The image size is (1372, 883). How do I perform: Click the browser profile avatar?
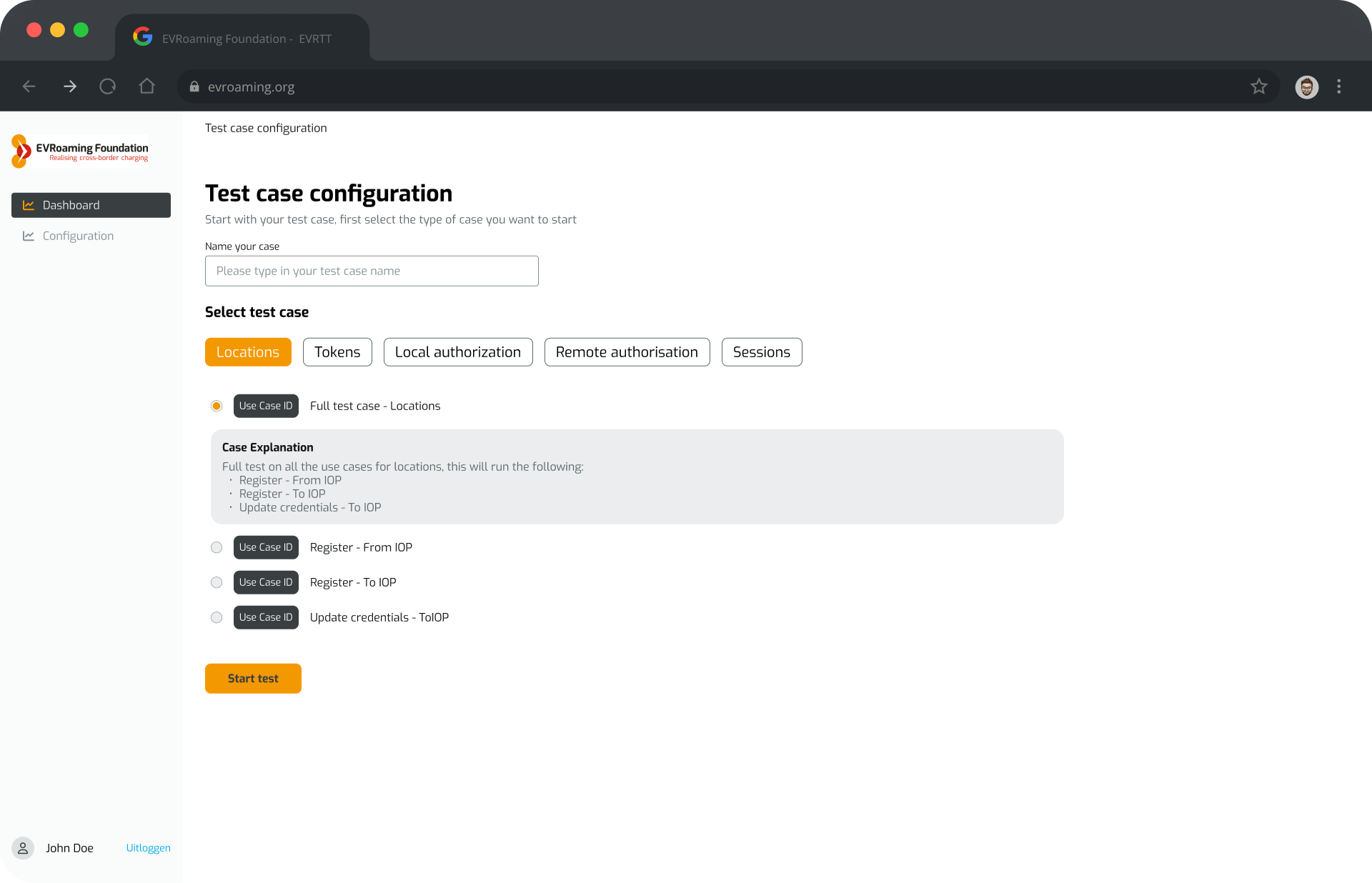[x=1306, y=86]
